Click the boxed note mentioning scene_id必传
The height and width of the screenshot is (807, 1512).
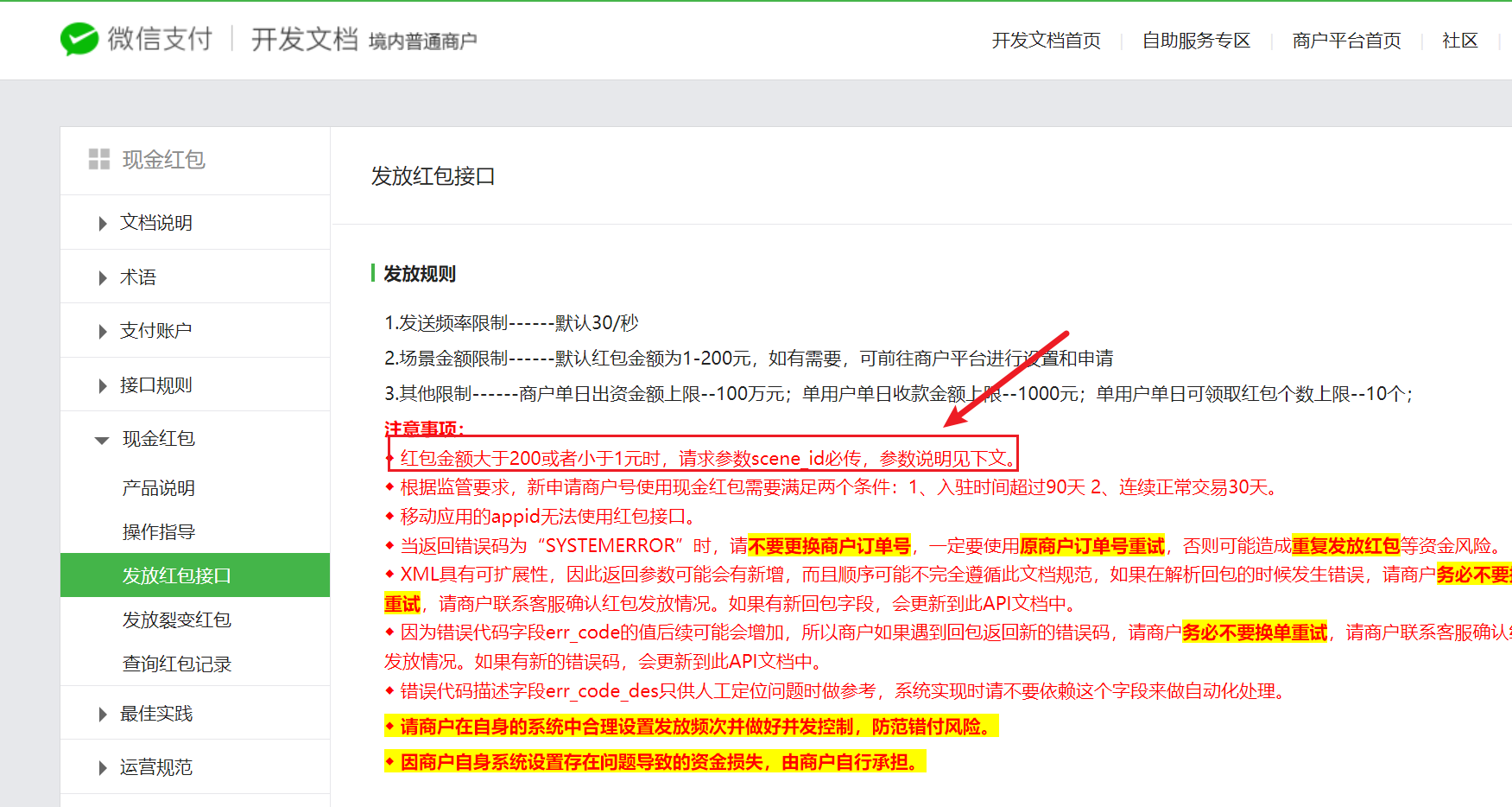(704, 454)
